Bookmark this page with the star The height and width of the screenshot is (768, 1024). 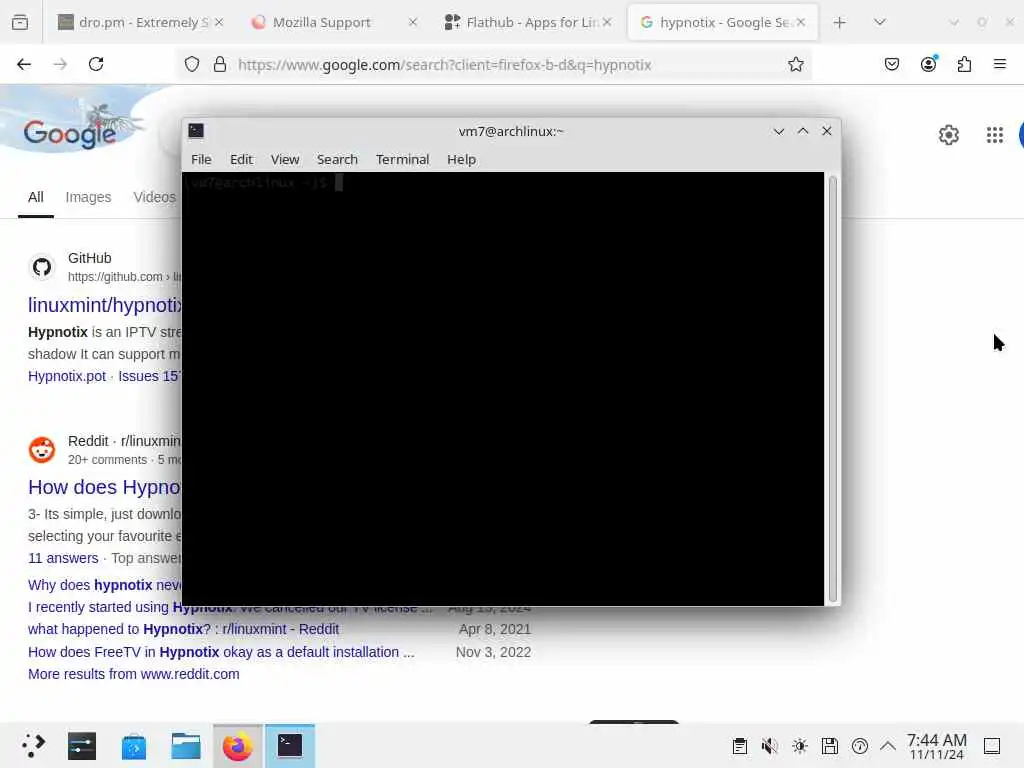[795, 64]
